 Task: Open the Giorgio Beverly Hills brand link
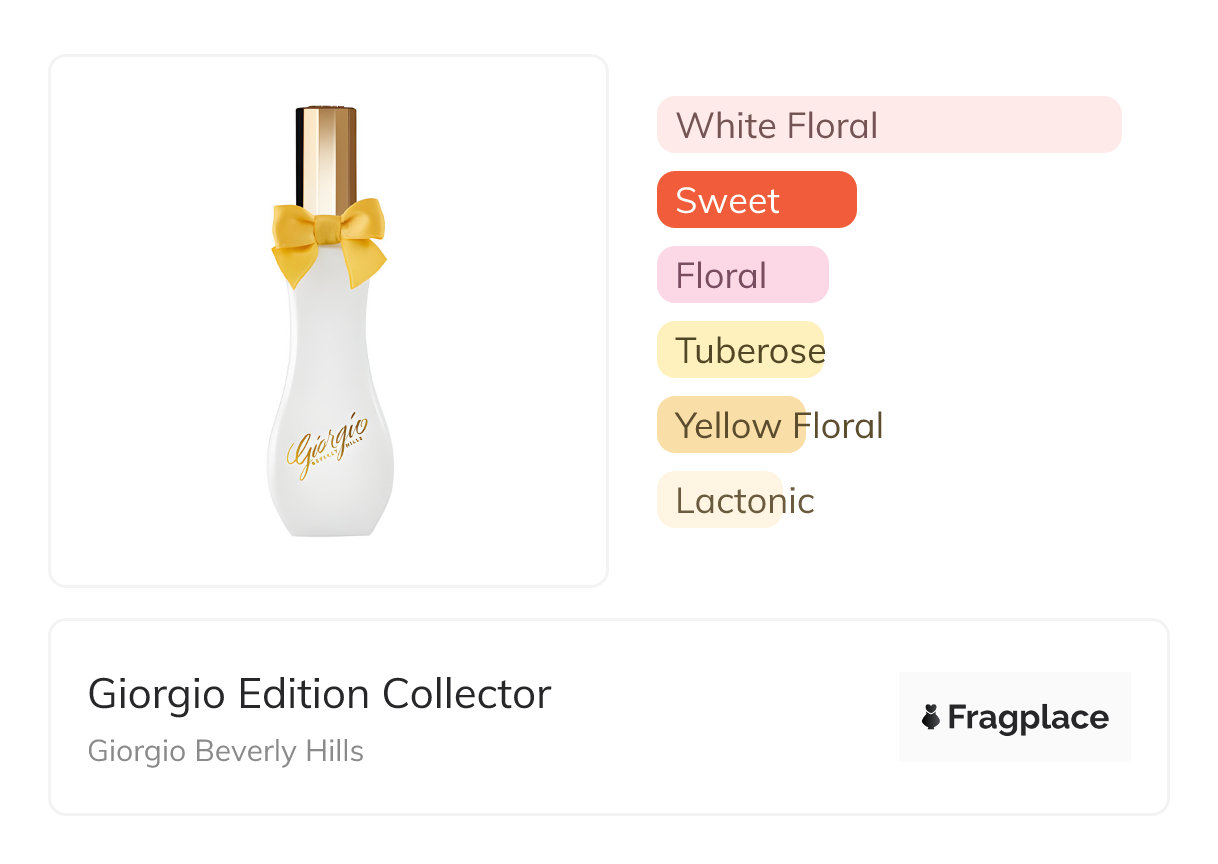[x=226, y=751]
